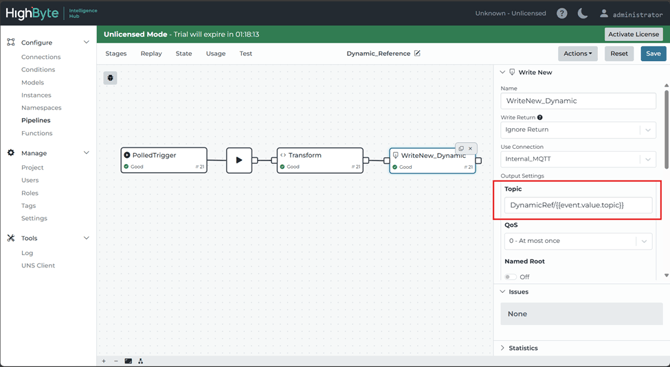Open the Use Connection dropdown
This screenshot has width=670, height=367.
click(578, 159)
